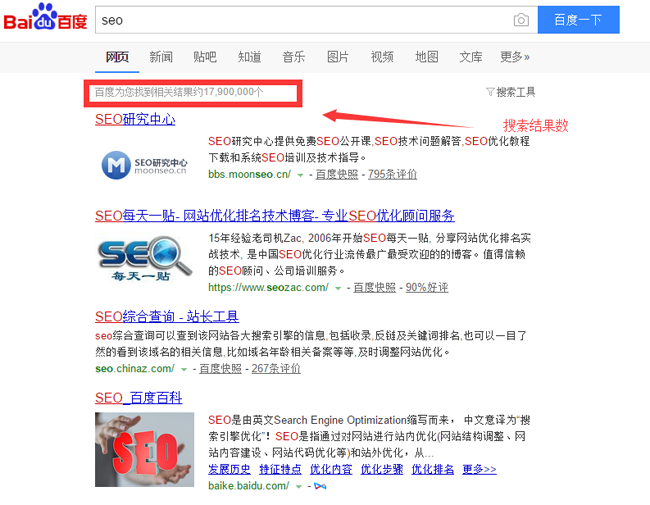The width and height of the screenshot is (650, 505).
Task: Click 更多>> under the baike result
Action: pos(479,469)
